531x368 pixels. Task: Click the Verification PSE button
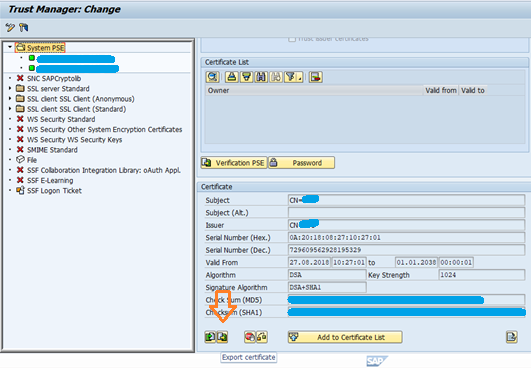[x=234, y=163]
